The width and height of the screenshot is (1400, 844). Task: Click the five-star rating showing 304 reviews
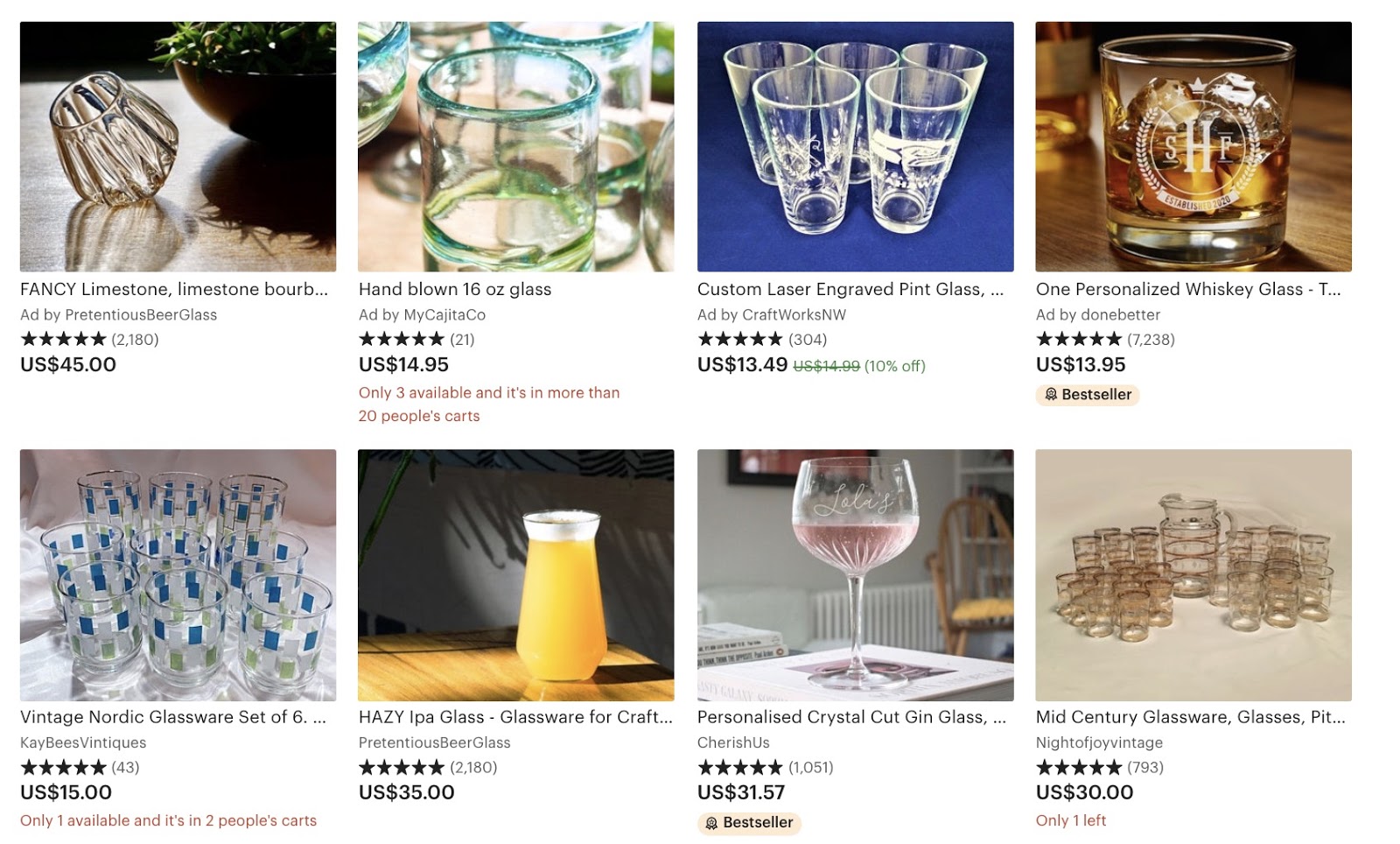tap(761, 339)
